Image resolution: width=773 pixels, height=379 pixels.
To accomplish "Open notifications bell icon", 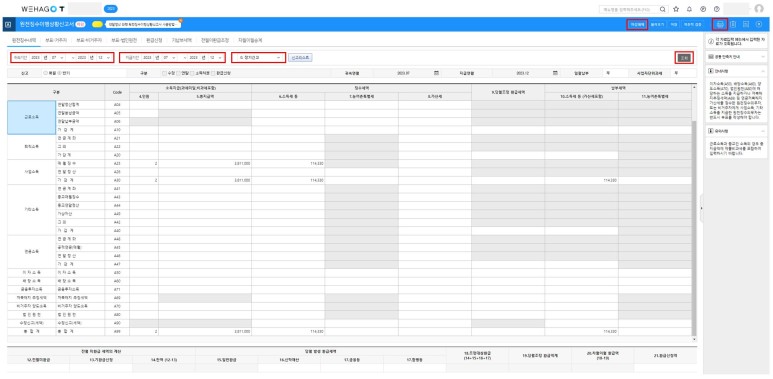I will pos(689,9).
